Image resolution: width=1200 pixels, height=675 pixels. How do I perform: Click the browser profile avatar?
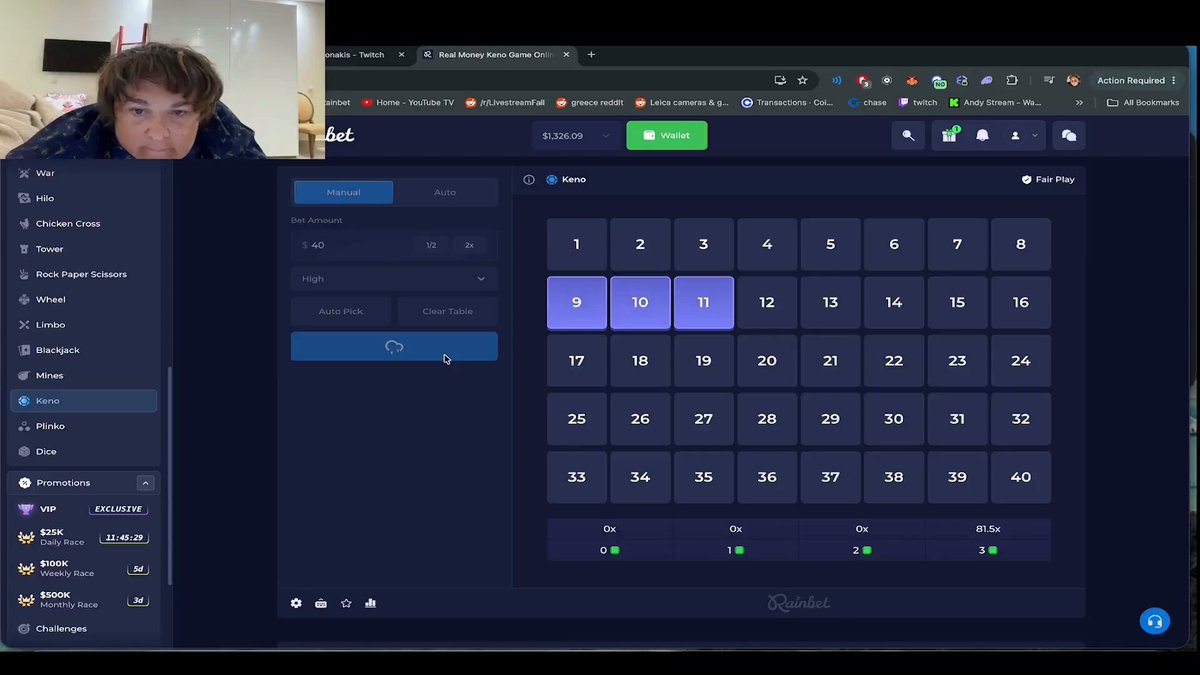[x=1074, y=80]
